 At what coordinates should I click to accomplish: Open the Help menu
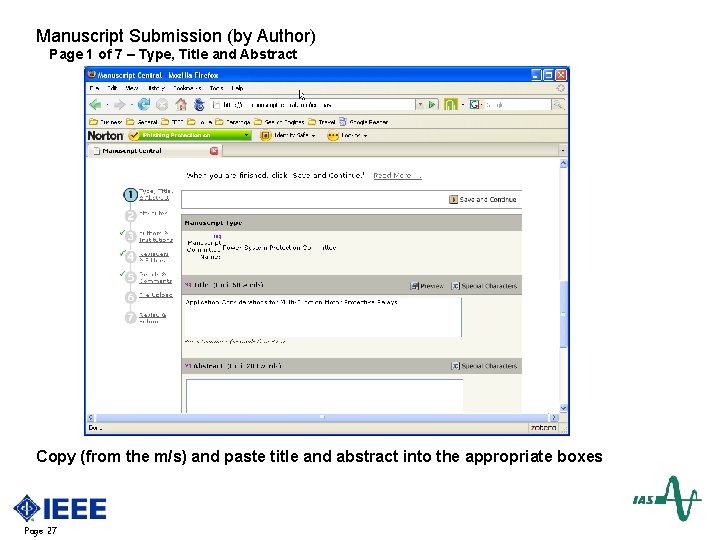pyautogui.click(x=237, y=88)
